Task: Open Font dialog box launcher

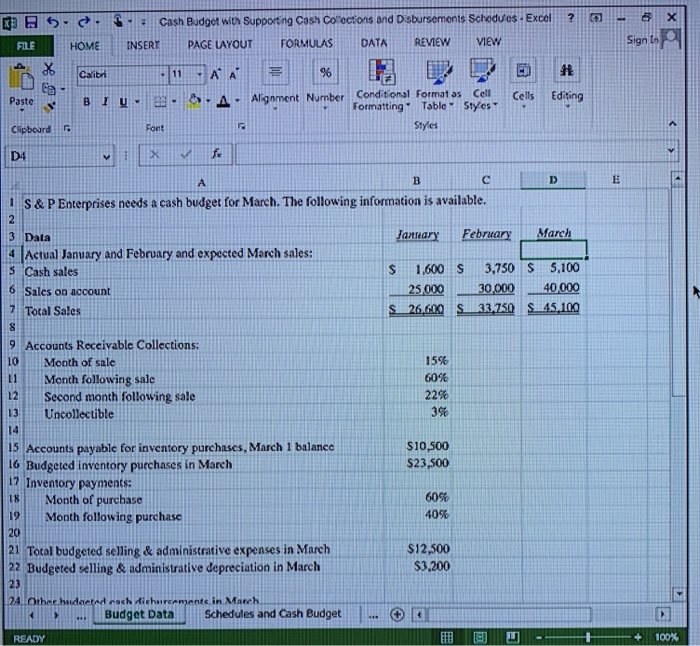Action: click(241, 126)
